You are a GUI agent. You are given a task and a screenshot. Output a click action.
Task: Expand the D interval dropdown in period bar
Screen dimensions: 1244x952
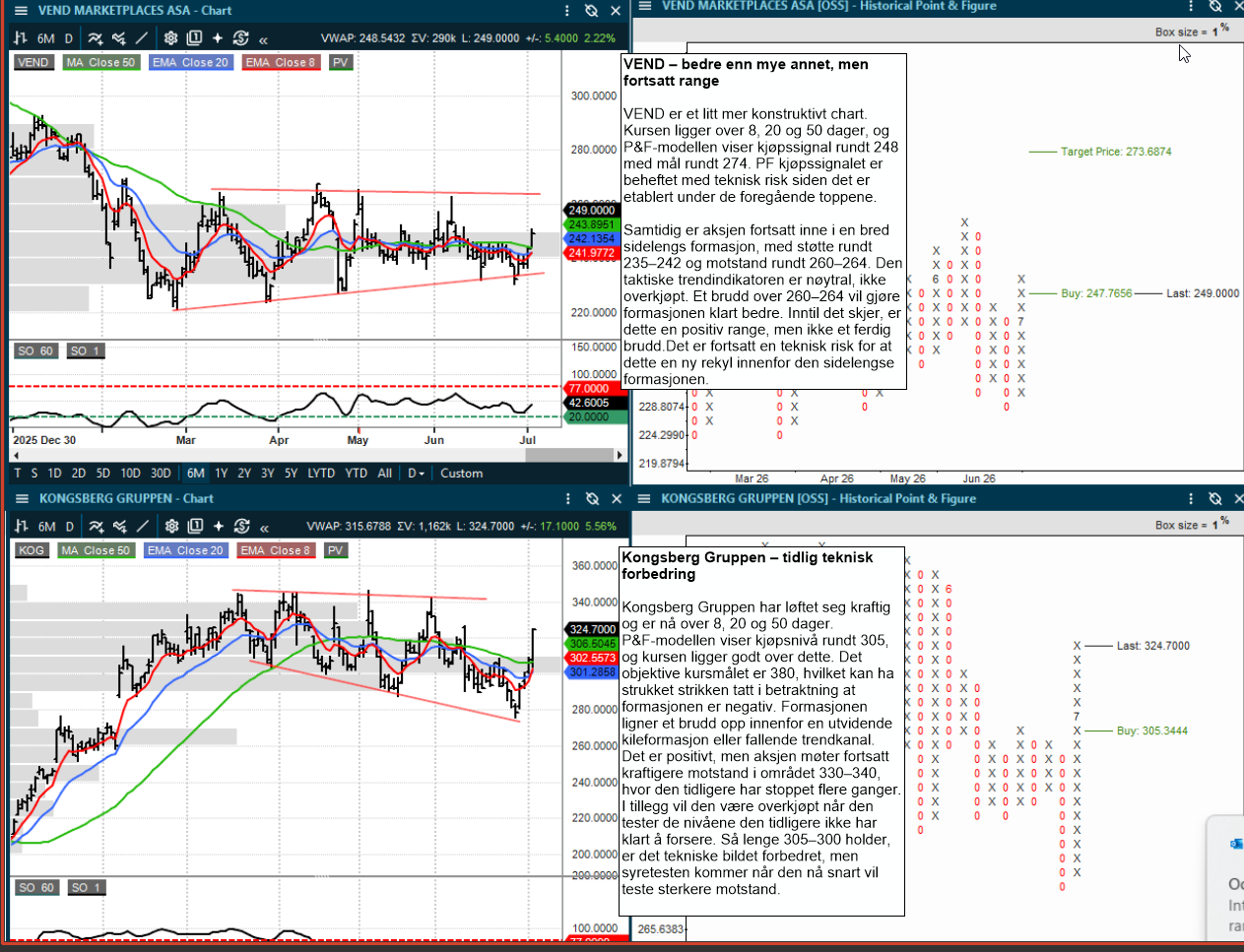(417, 474)
